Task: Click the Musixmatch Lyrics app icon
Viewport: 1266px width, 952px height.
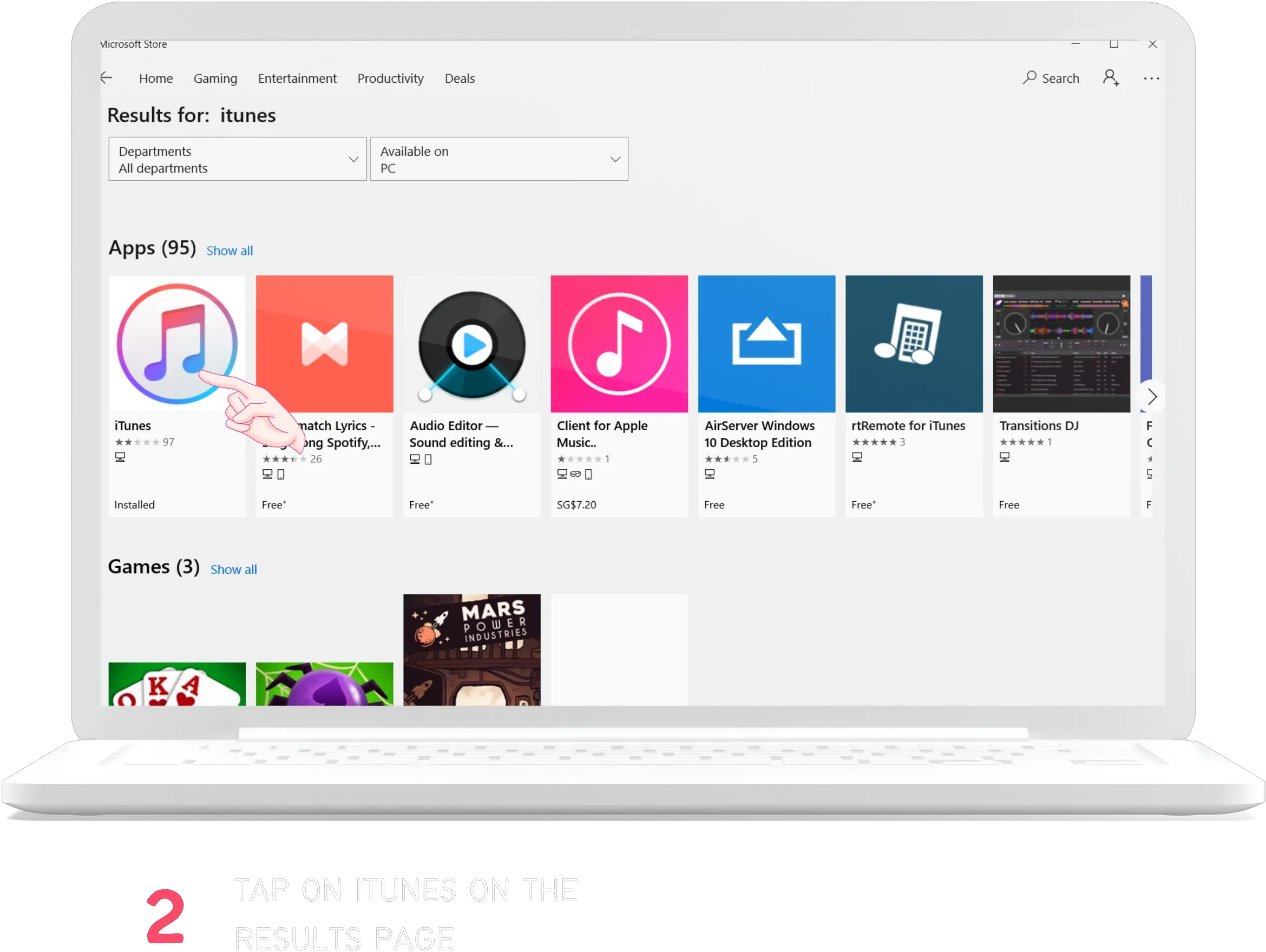Action: [x=324, y=343]
